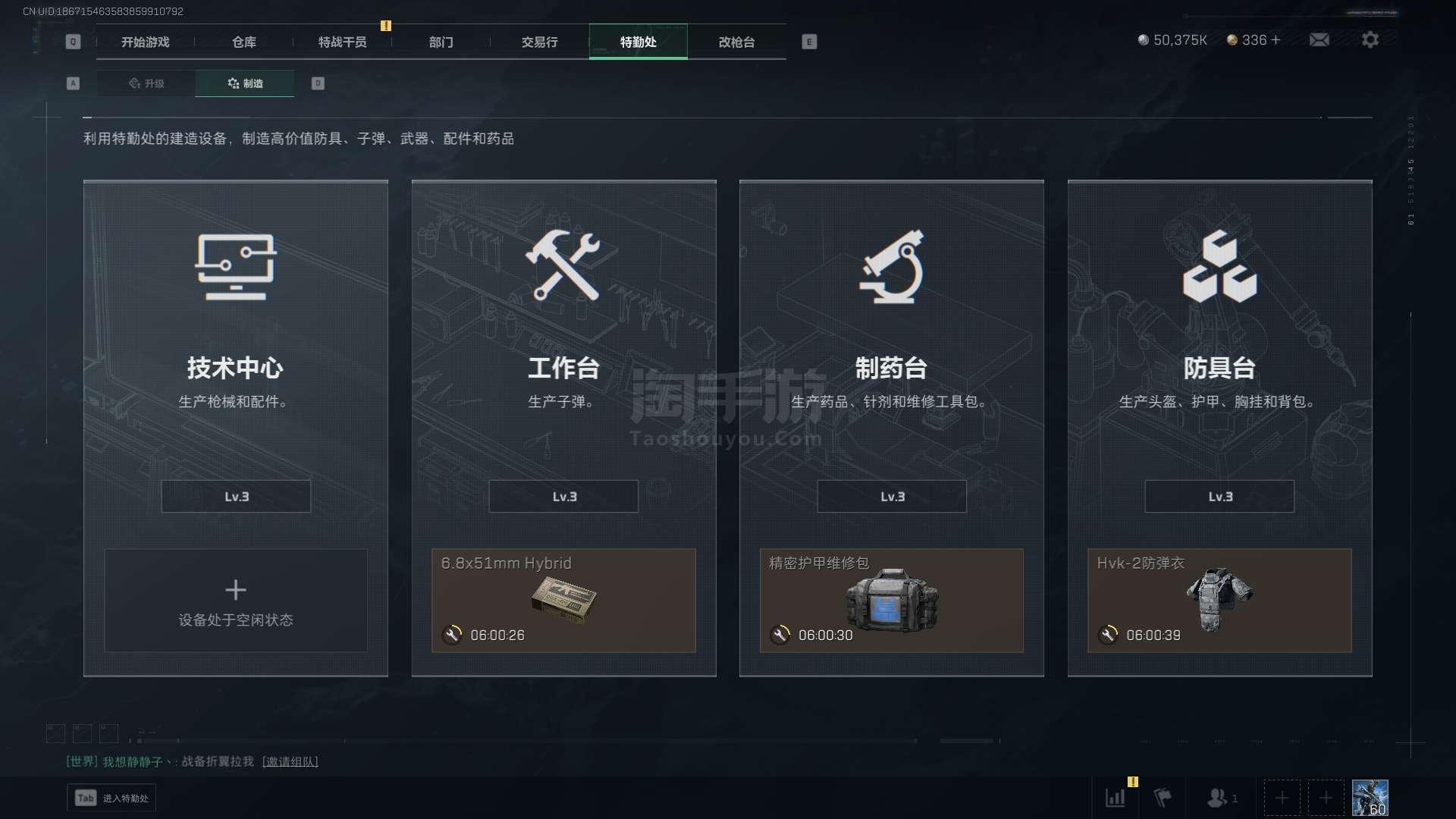Click the 技术中心 computer monitor icon
1456x819 pixels.
[x=236, y=266]
